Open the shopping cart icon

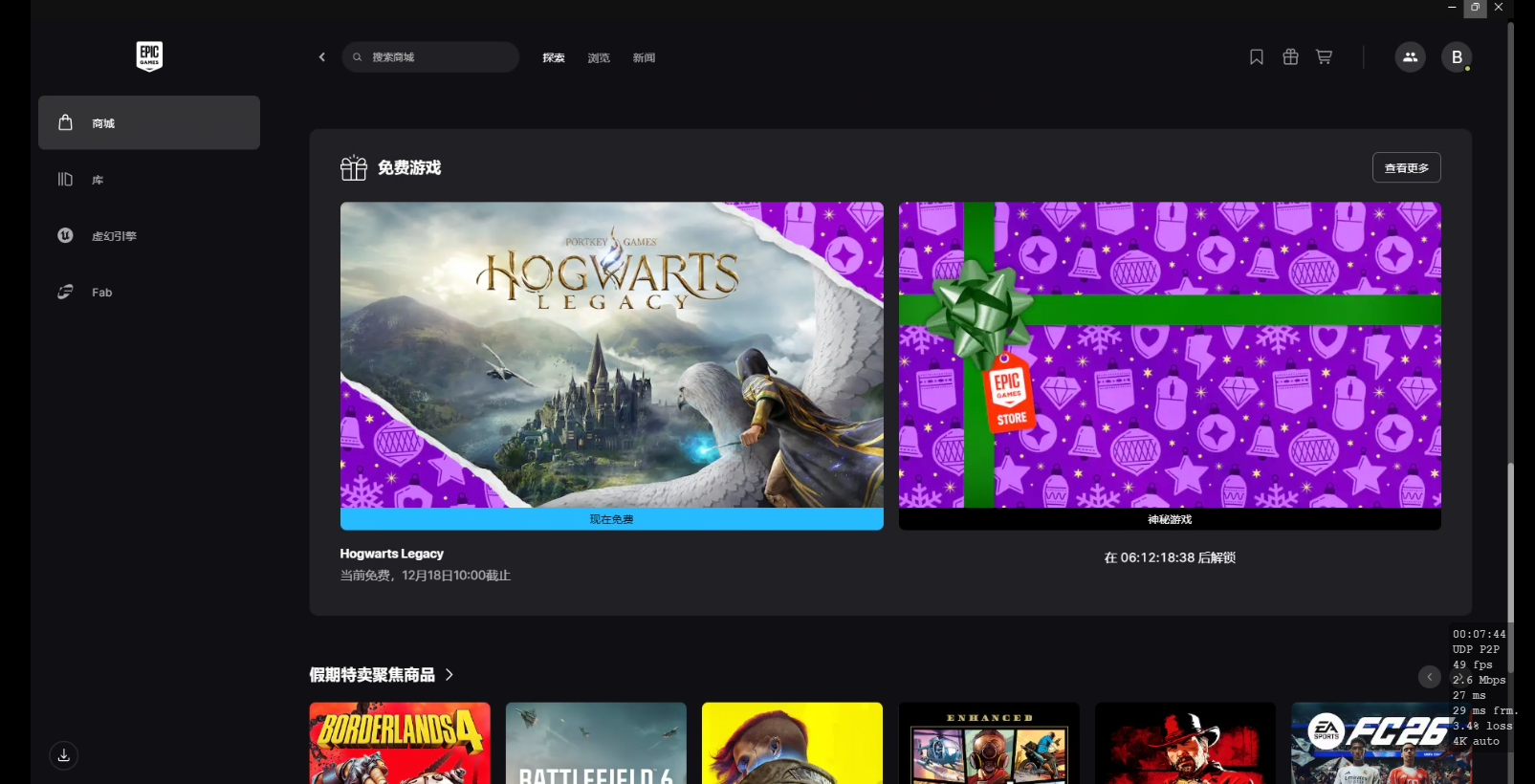(x=1324, y=57)
